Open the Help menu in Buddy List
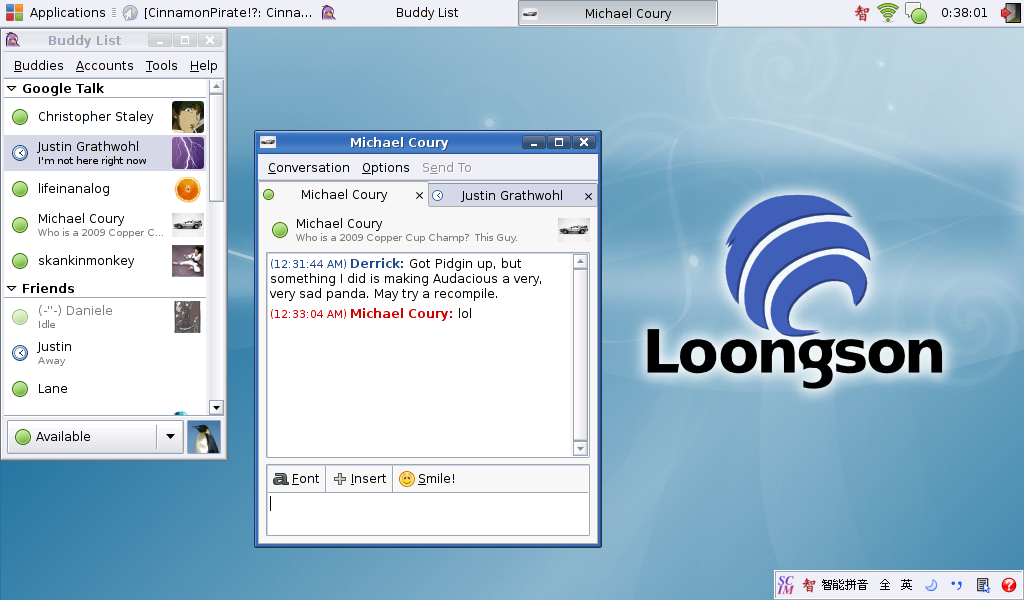Screen dimensions: 1024x600 click(x=204, y=65)
